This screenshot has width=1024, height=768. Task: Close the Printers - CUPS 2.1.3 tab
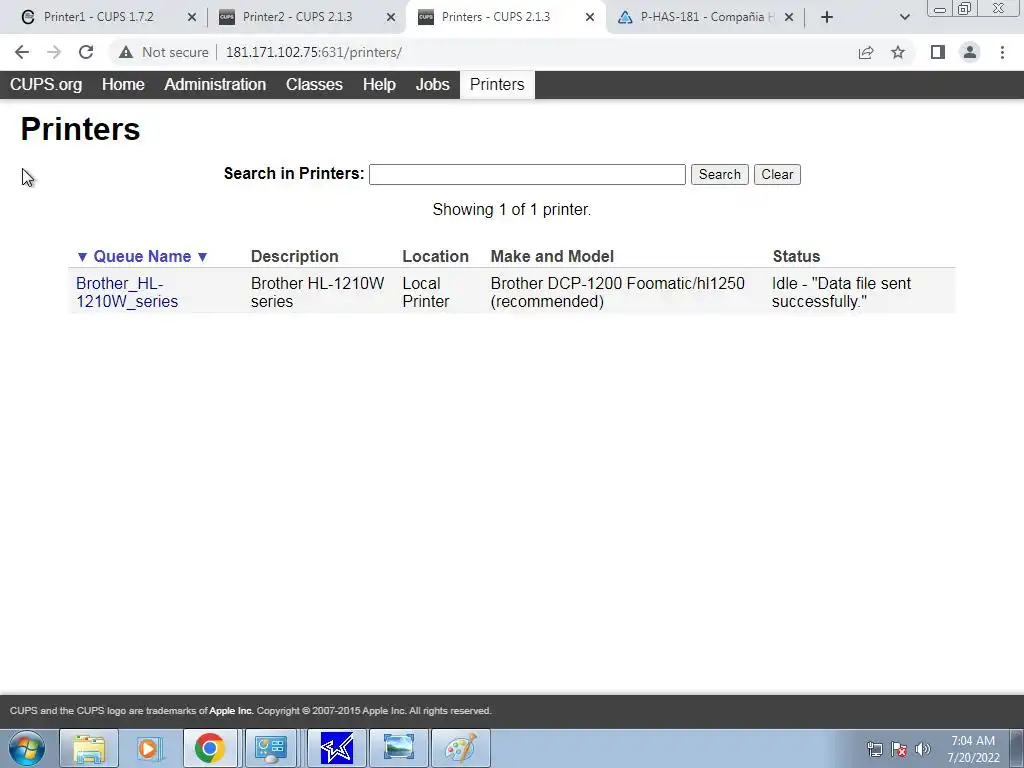click(x=590, y=17)
